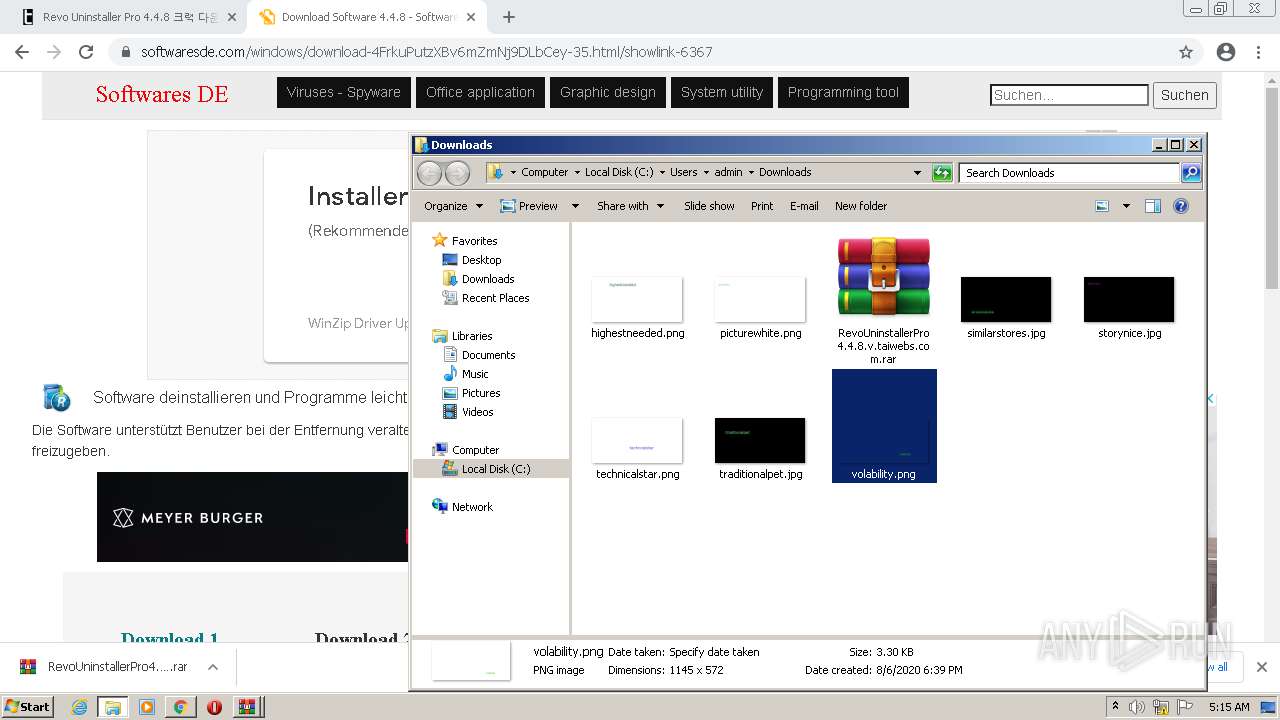The width and height of the screenshot is (1280, 720).
Task: Open the Organize dropdown menu
Action: (x=453, y=206)
